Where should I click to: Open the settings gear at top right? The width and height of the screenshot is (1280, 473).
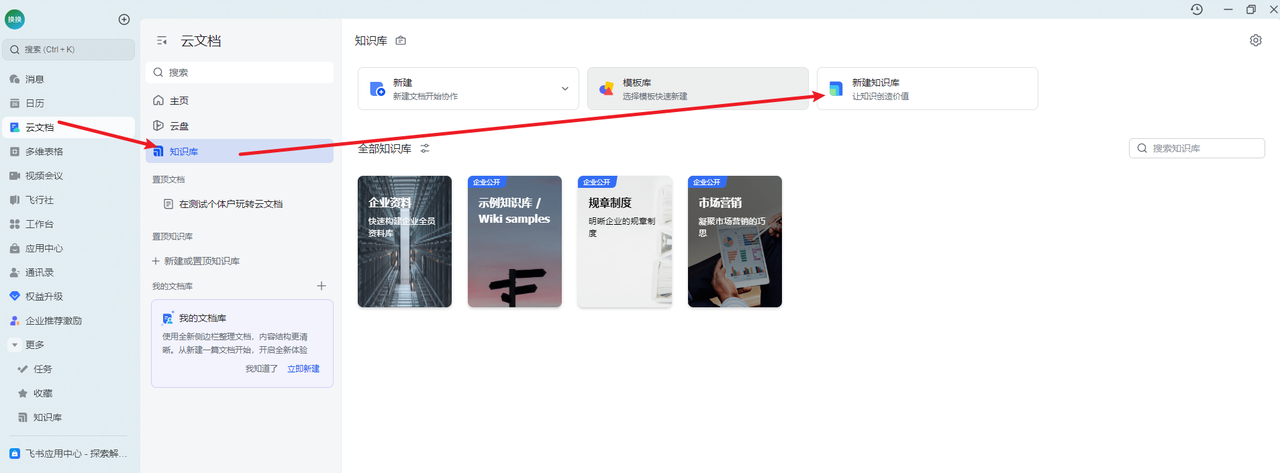coord(1256,41)
